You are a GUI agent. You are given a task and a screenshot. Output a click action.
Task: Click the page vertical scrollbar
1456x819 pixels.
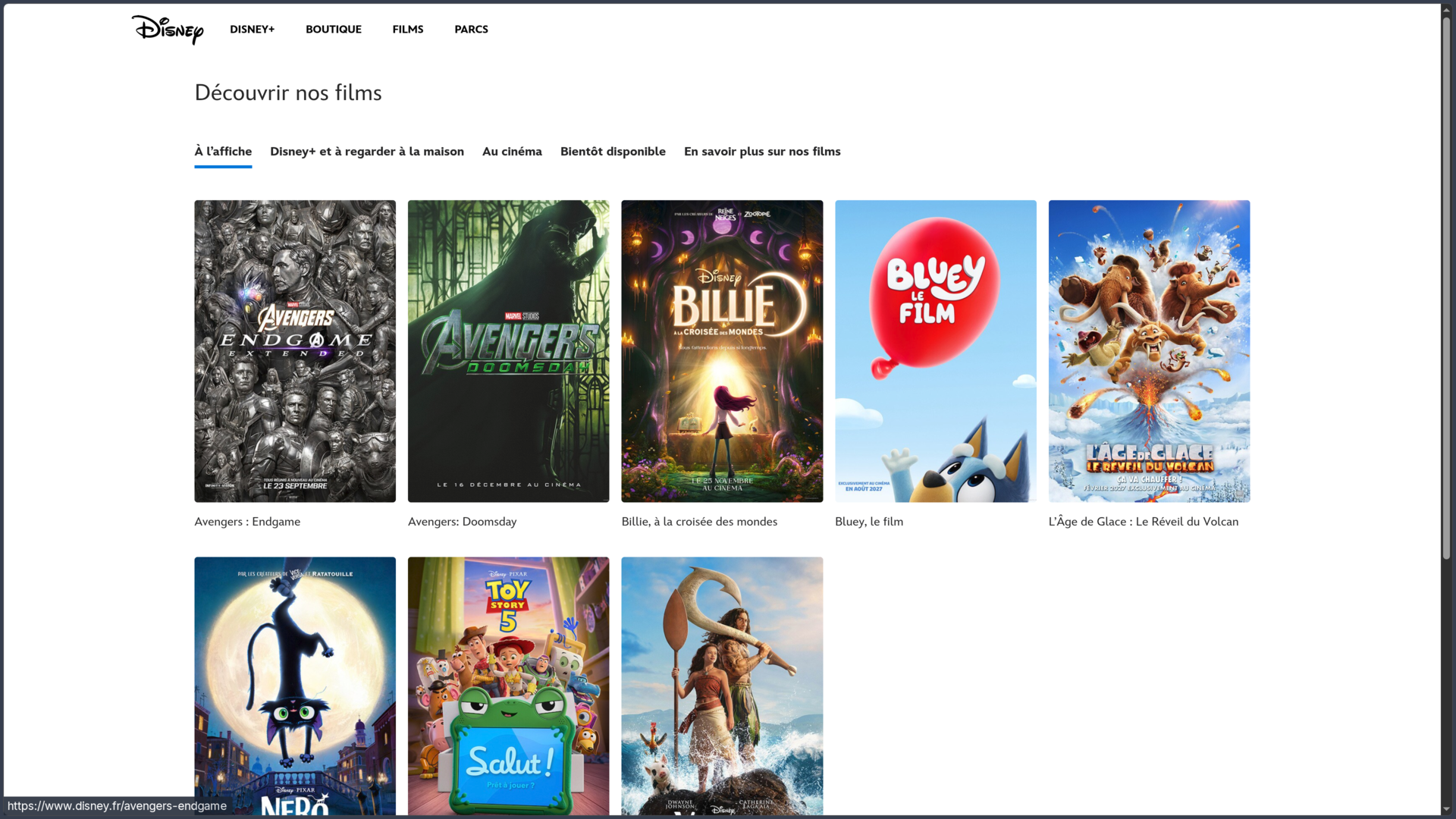(x=1446, y=288)
